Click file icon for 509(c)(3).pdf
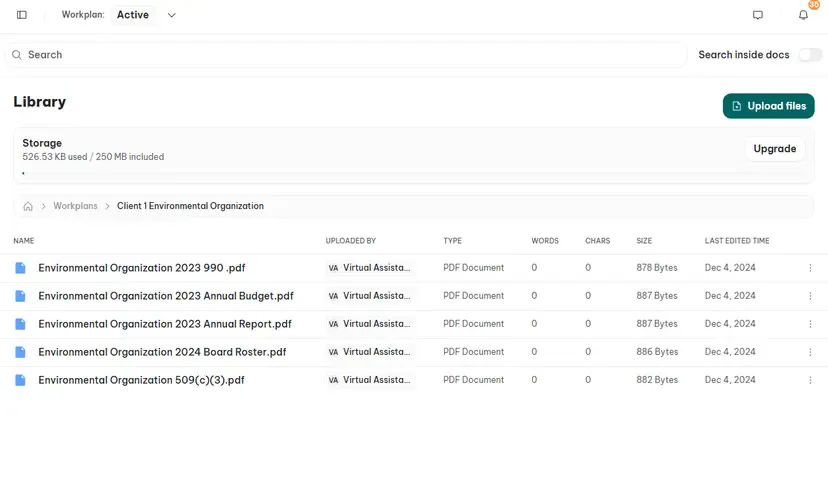Screen dimensions: 828x484 [x=20, y=380]
